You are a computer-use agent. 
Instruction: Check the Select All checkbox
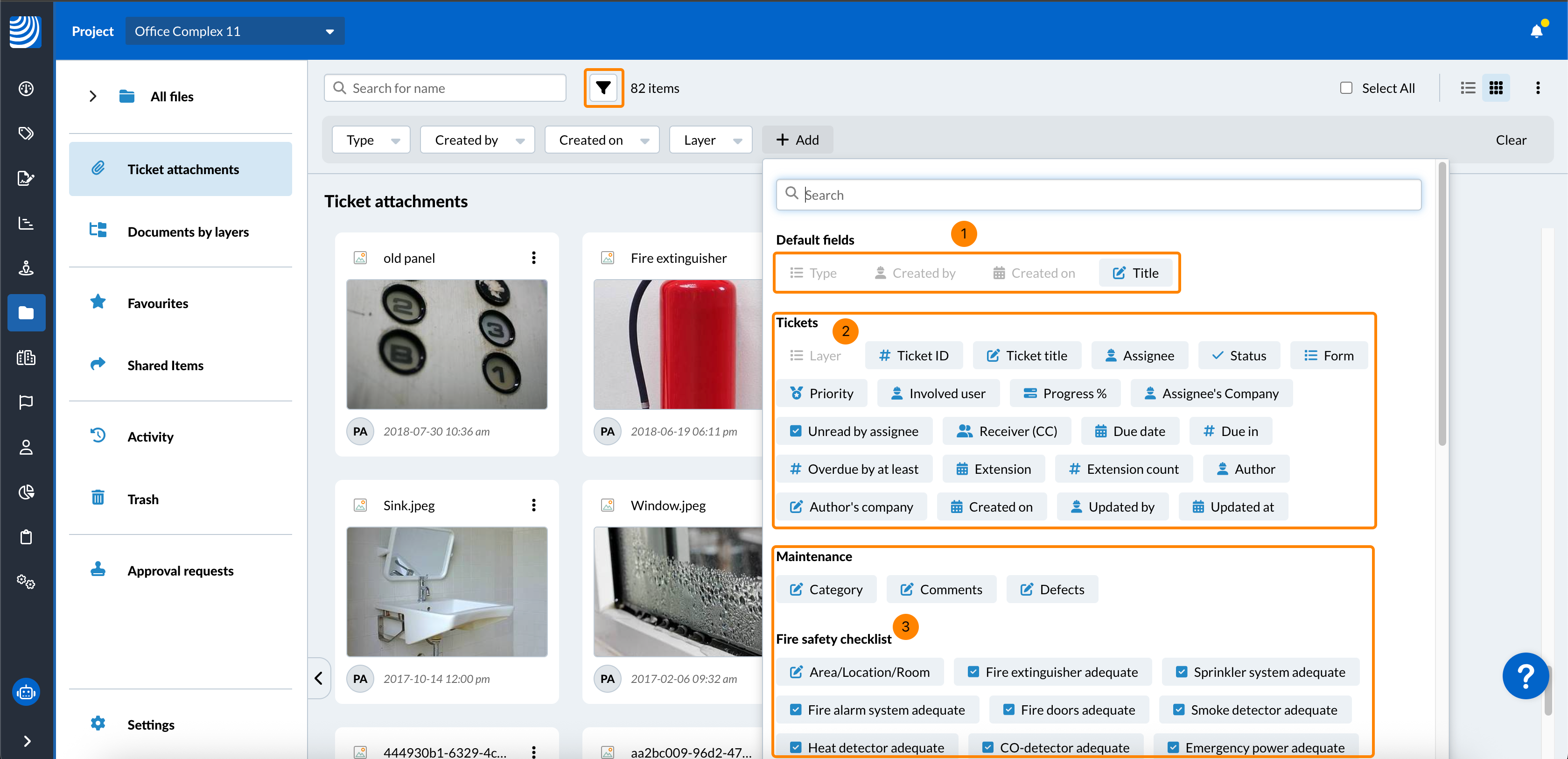click(1346, 88)
